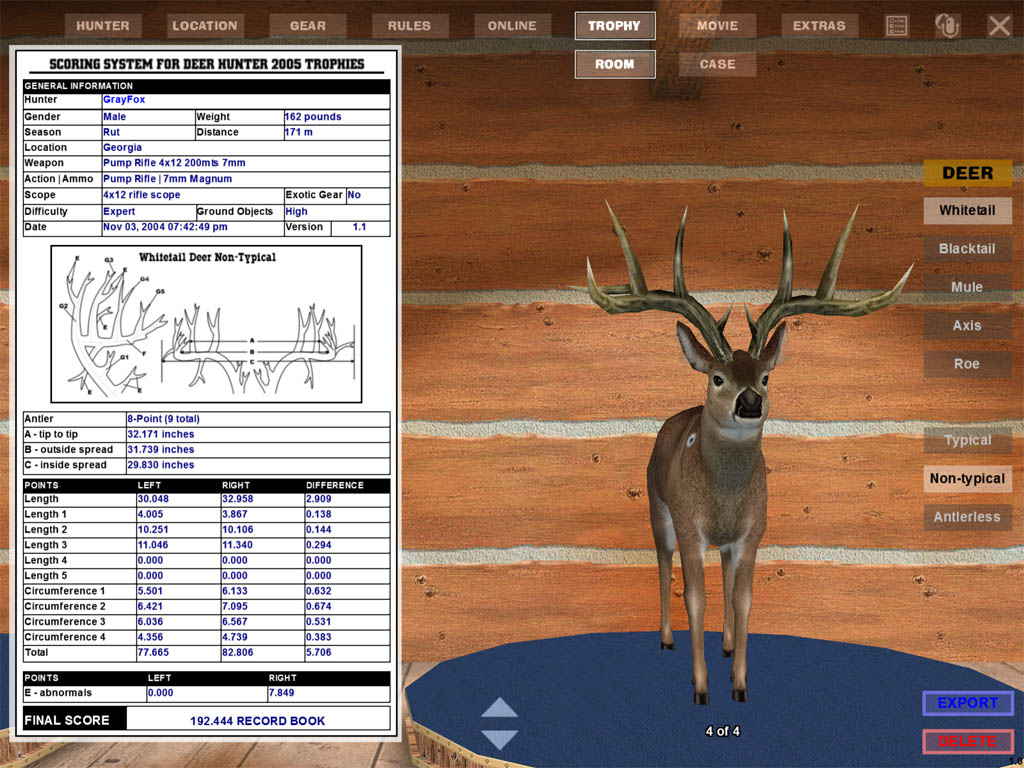Click the '4 of 4' trophy counter

722,731
